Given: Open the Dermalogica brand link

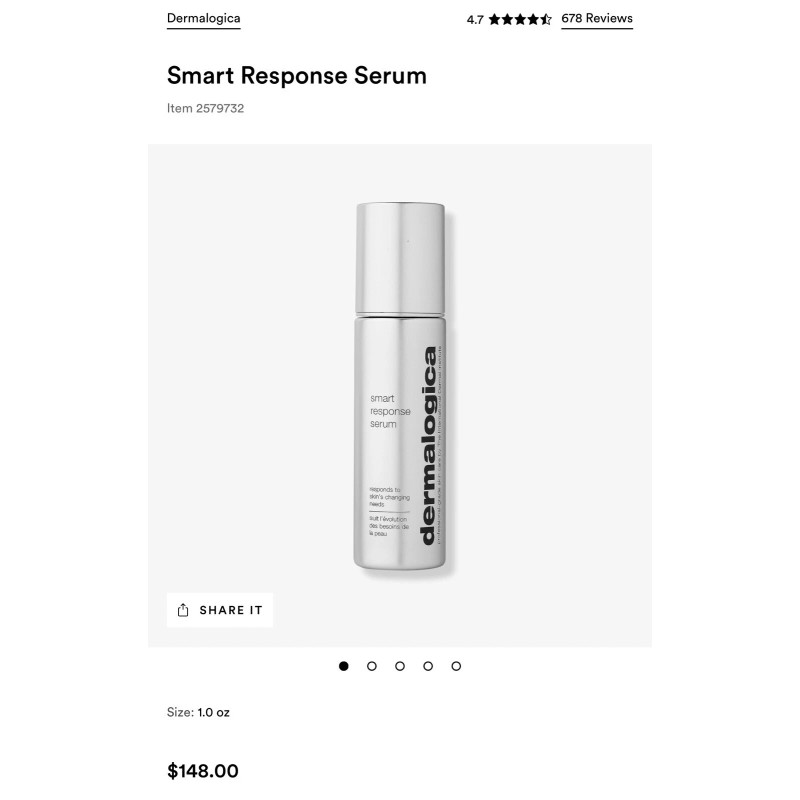Looking at the screenshot, I should (203, 18).
